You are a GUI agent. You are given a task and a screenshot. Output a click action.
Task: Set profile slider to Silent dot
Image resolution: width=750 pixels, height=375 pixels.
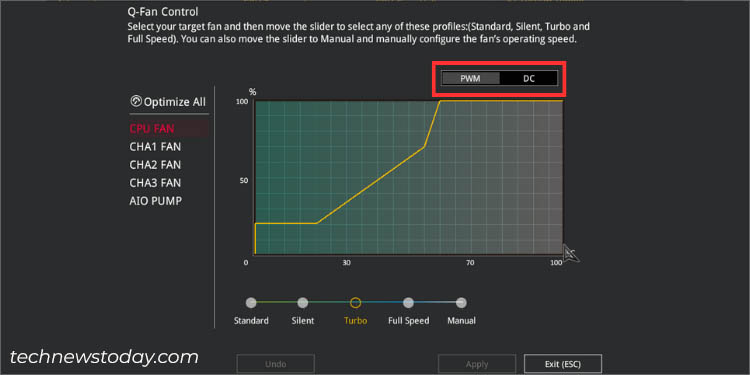coord(303,303)
